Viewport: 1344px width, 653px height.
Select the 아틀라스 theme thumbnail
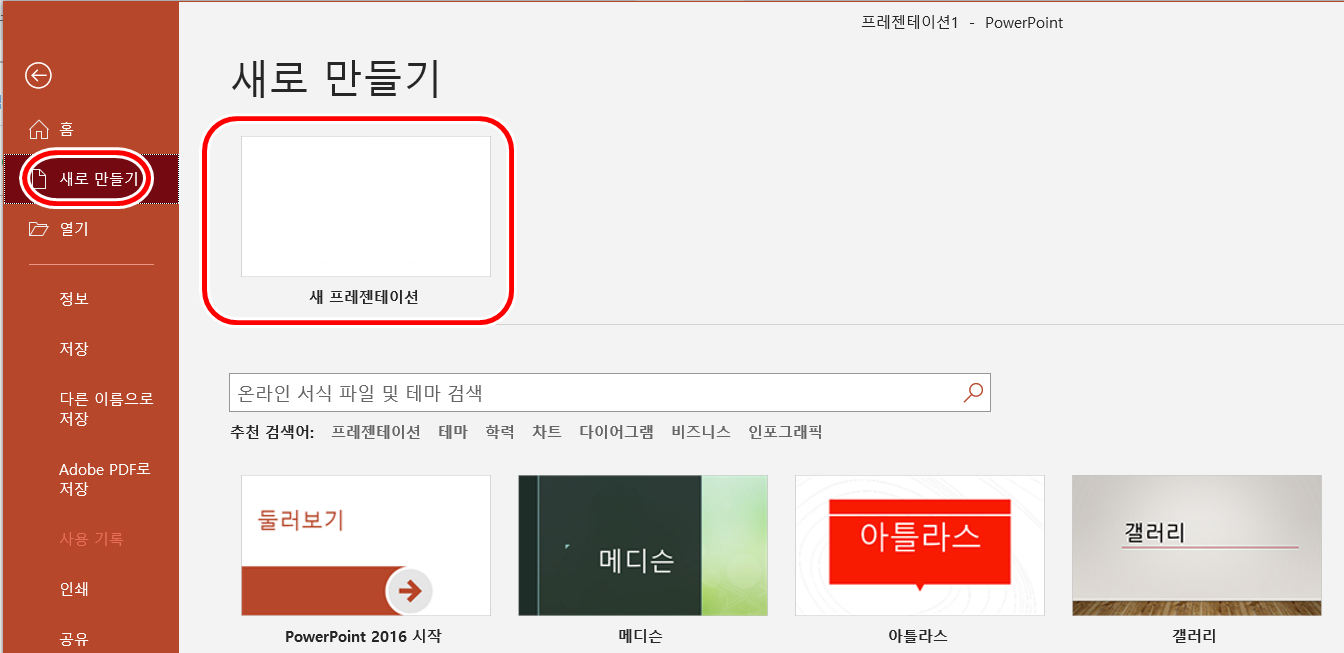(920, 545)
